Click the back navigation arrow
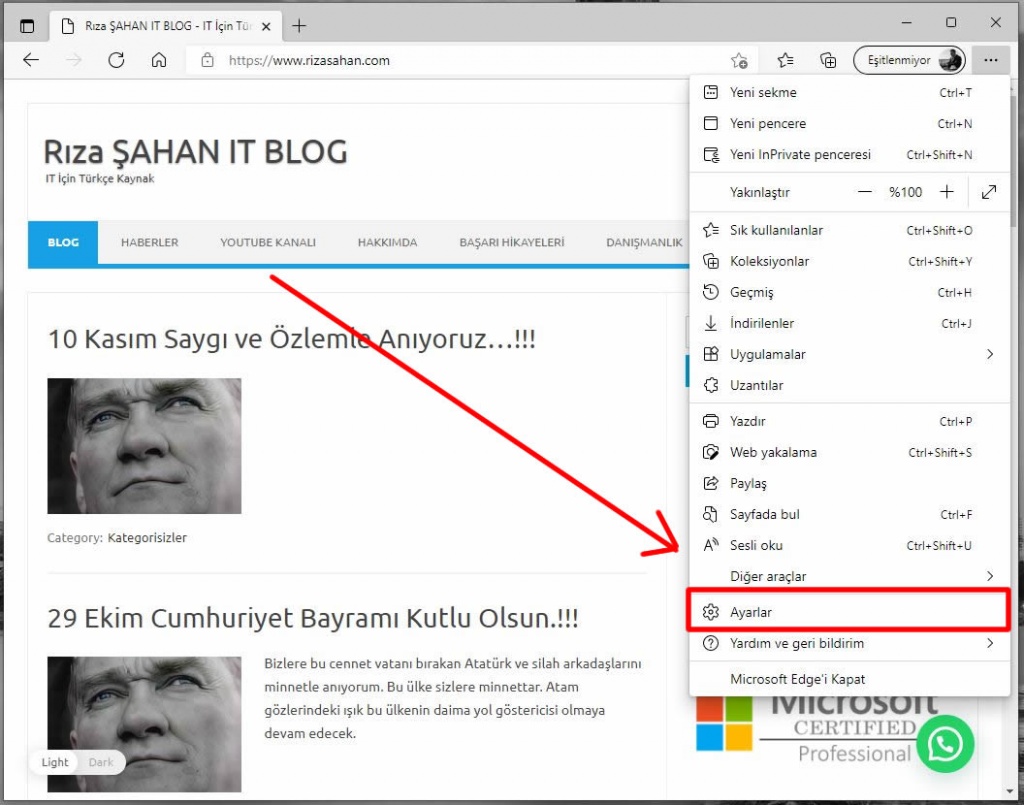This screenshot has width=1024, height=805. pyautogui.click(x=31, y=60)
